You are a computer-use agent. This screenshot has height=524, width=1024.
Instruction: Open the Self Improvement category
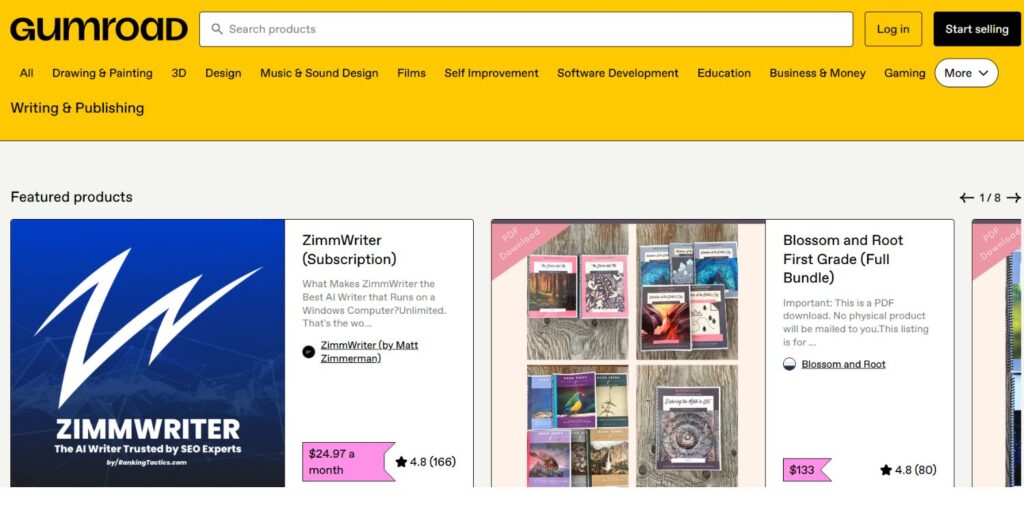coord(492,73)
